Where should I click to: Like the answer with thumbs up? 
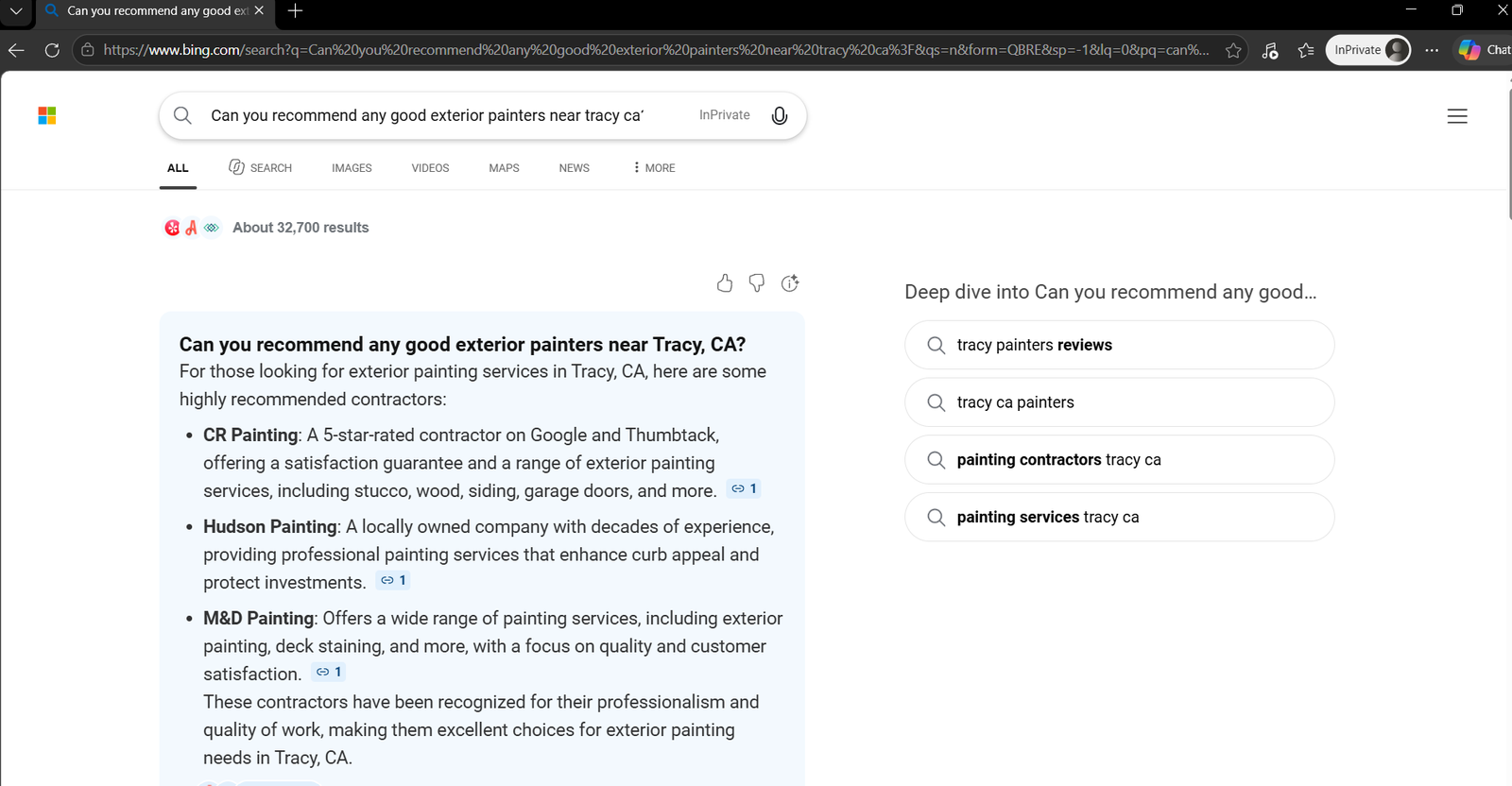click(725, 282)
